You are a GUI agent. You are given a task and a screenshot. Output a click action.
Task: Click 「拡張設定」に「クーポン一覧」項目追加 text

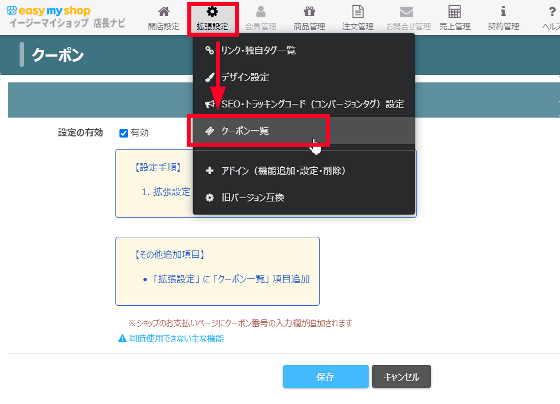(x=230, y=279)
